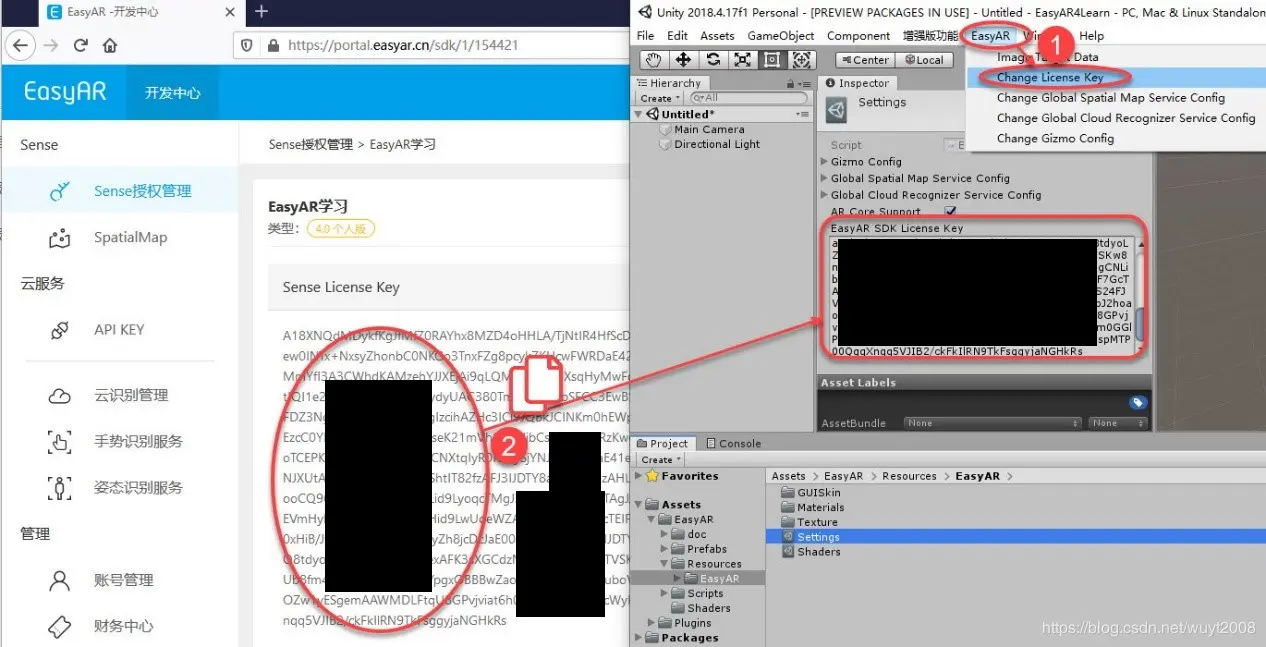This screenshot has width=1266, height=647.
Task: Choose Change Global Spatial Map Service Config
Action: pyautogui.click(x=1110, y=98)
